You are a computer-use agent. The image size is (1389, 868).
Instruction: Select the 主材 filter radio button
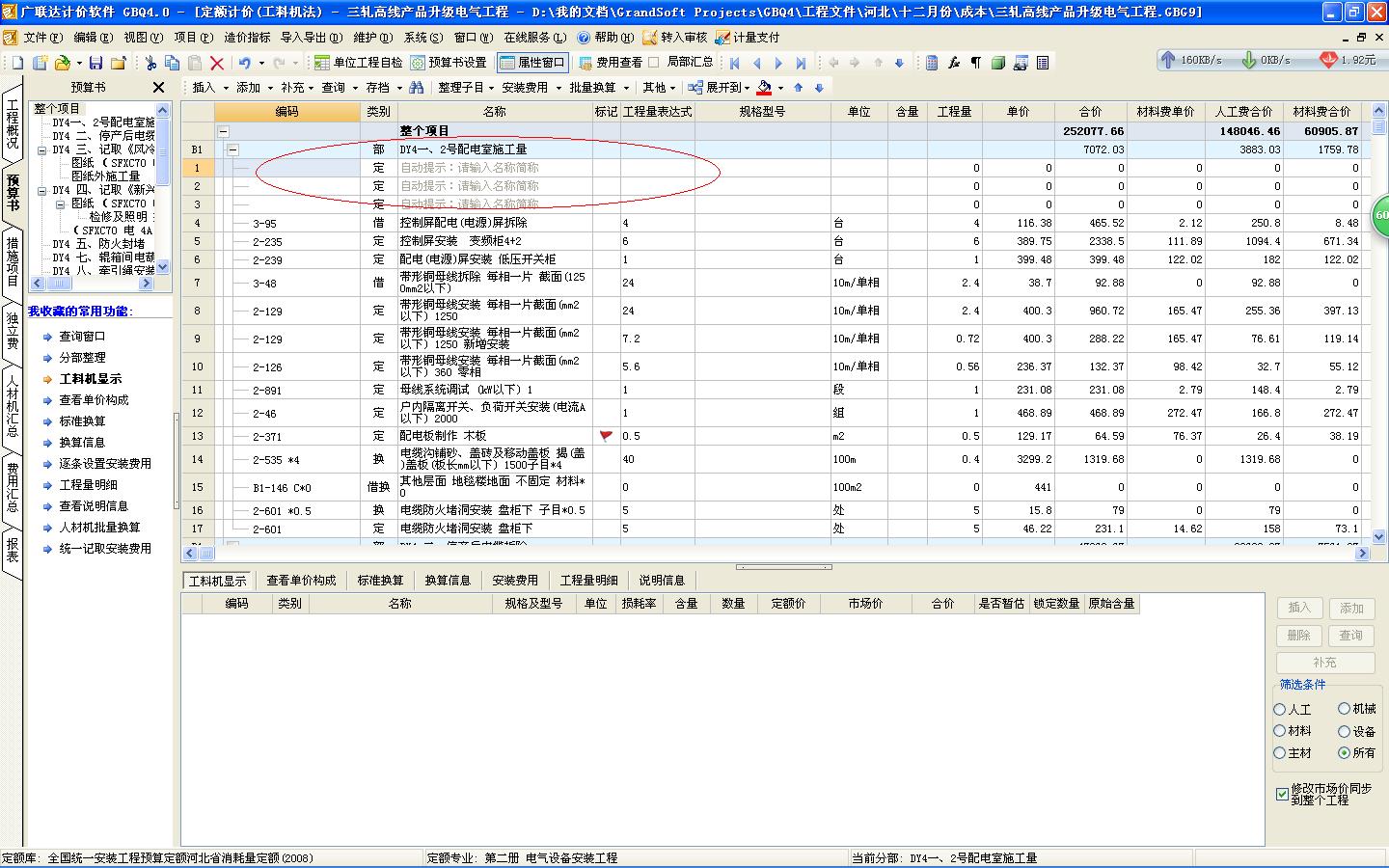click(x=1280, y=753)
